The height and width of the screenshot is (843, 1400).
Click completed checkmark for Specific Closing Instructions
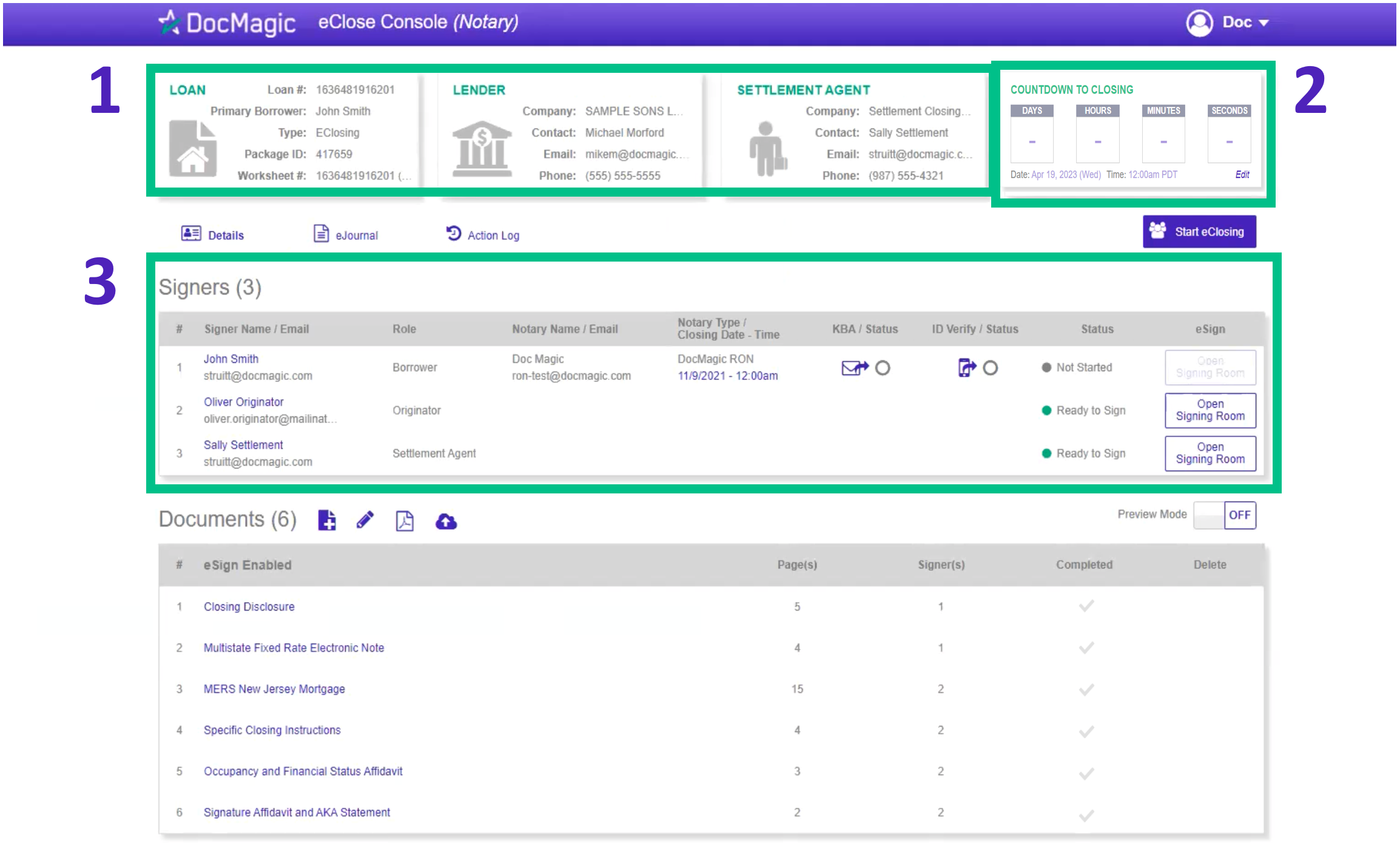[x=1086, y=731]
